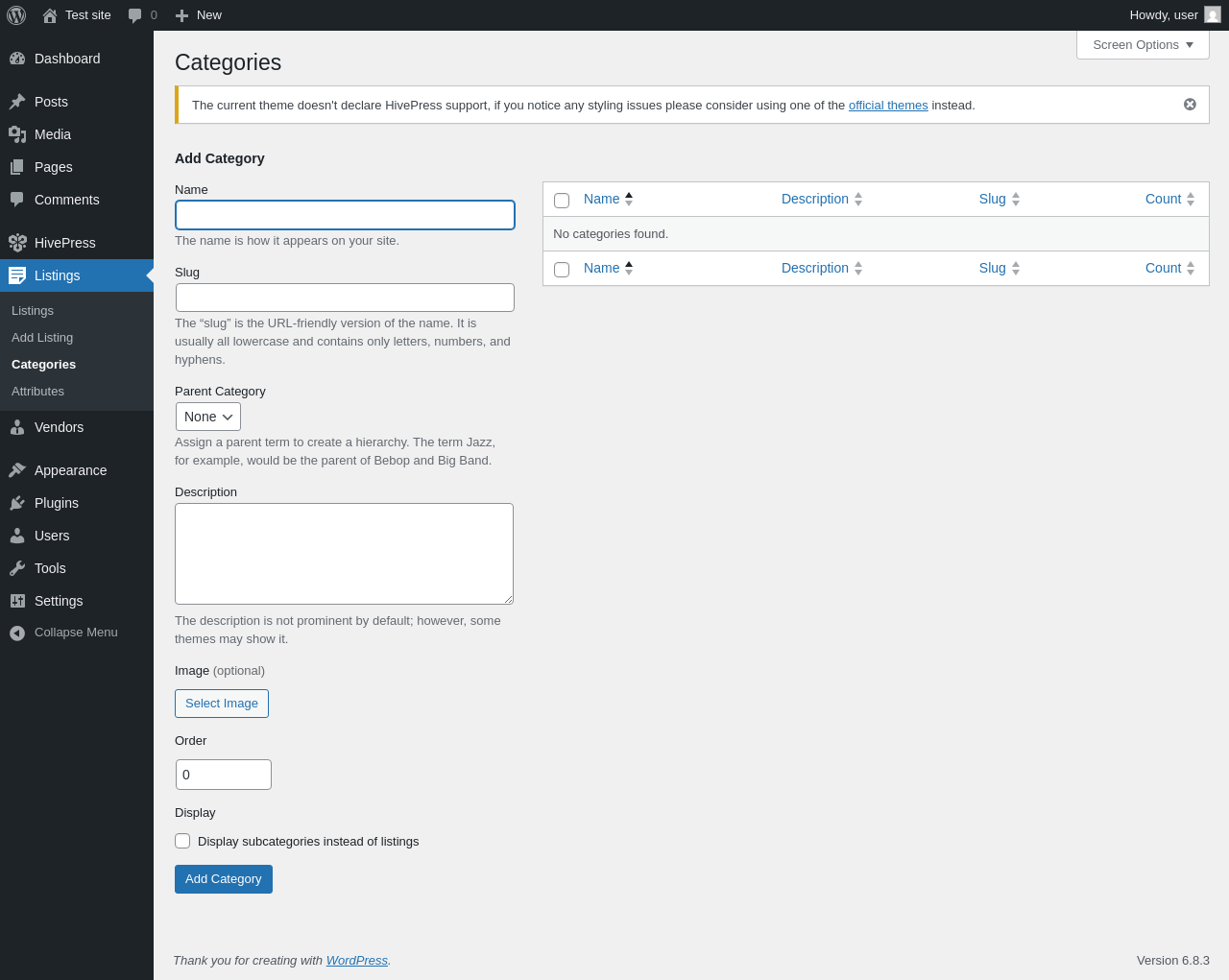
Task: Open the Tools wrench icon
Action: tap(17, 568)
